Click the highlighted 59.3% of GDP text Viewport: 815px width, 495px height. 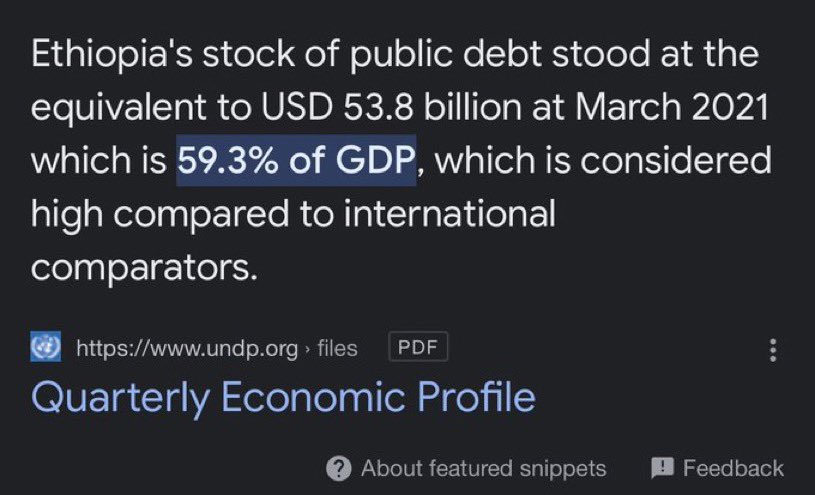click(x=297, y=160)
